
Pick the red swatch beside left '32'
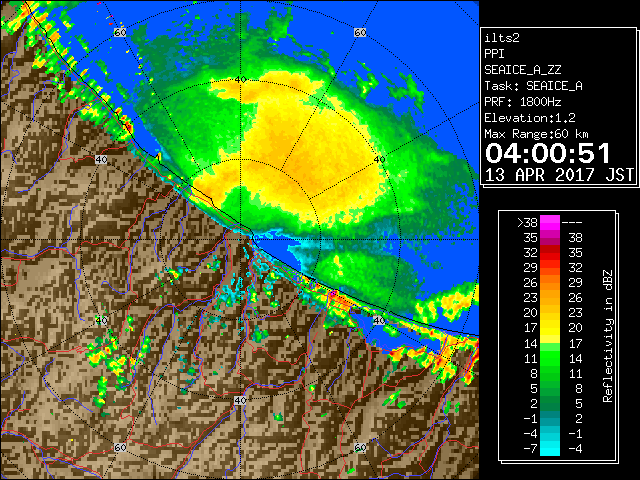[x=550, y=253]
